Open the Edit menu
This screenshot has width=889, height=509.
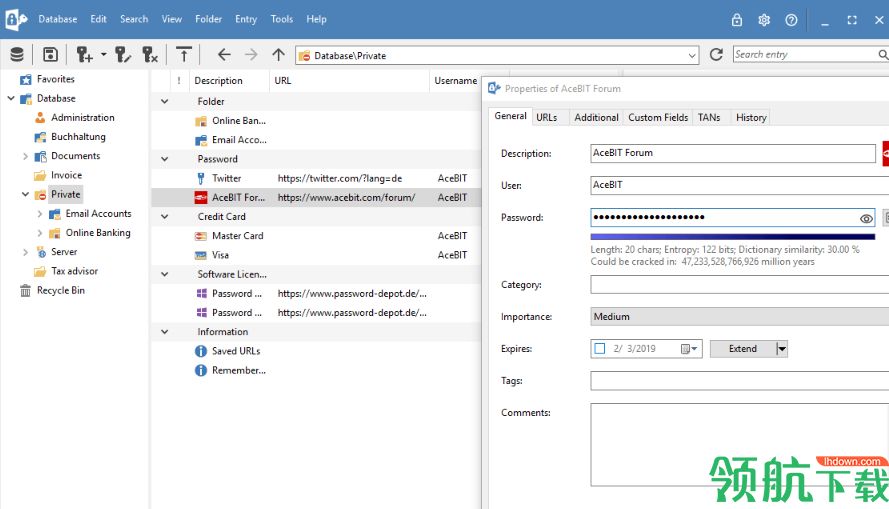[x=98, y=19]
